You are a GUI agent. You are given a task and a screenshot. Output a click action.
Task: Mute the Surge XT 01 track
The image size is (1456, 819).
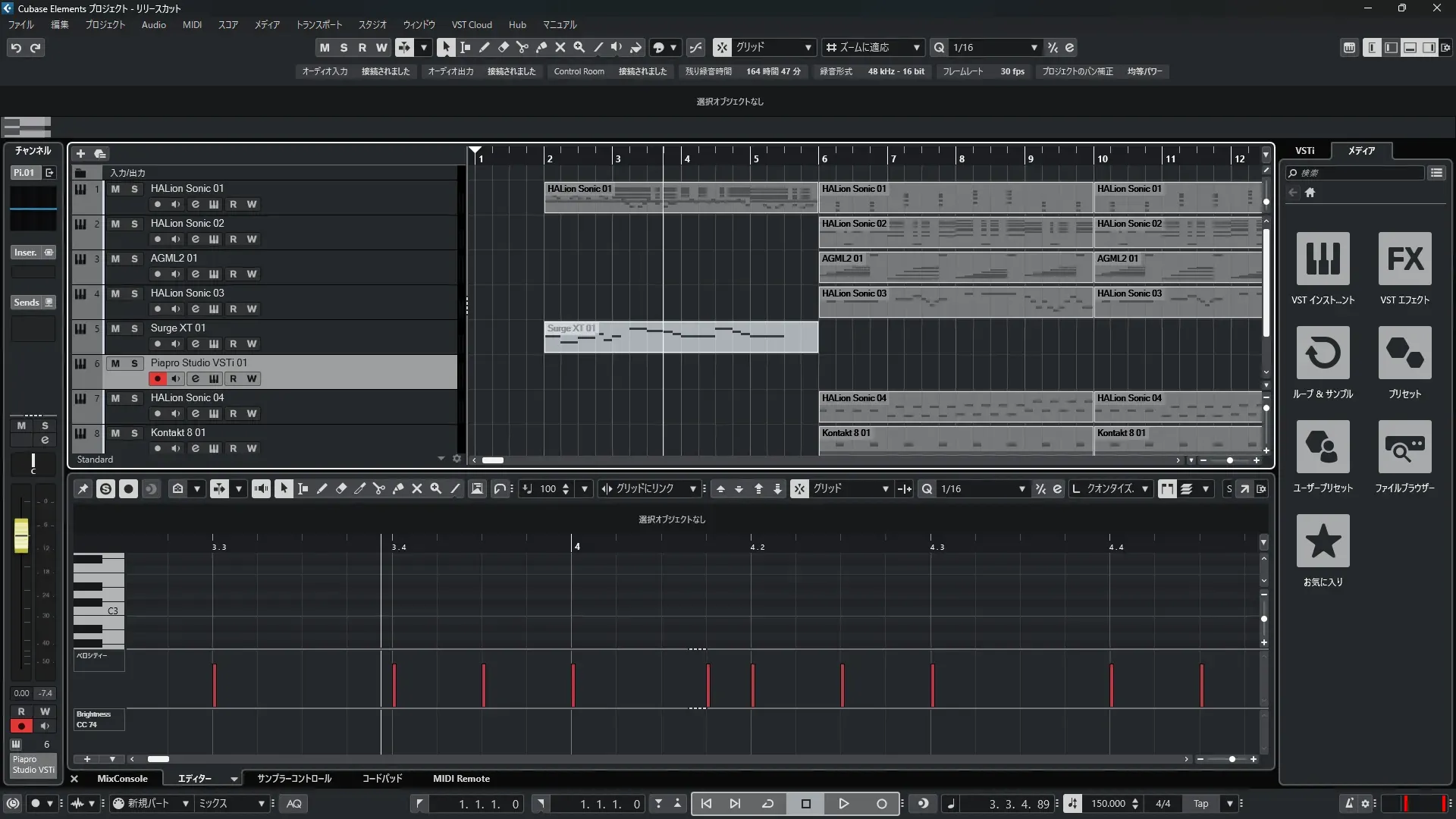click(x=115, y=328)
